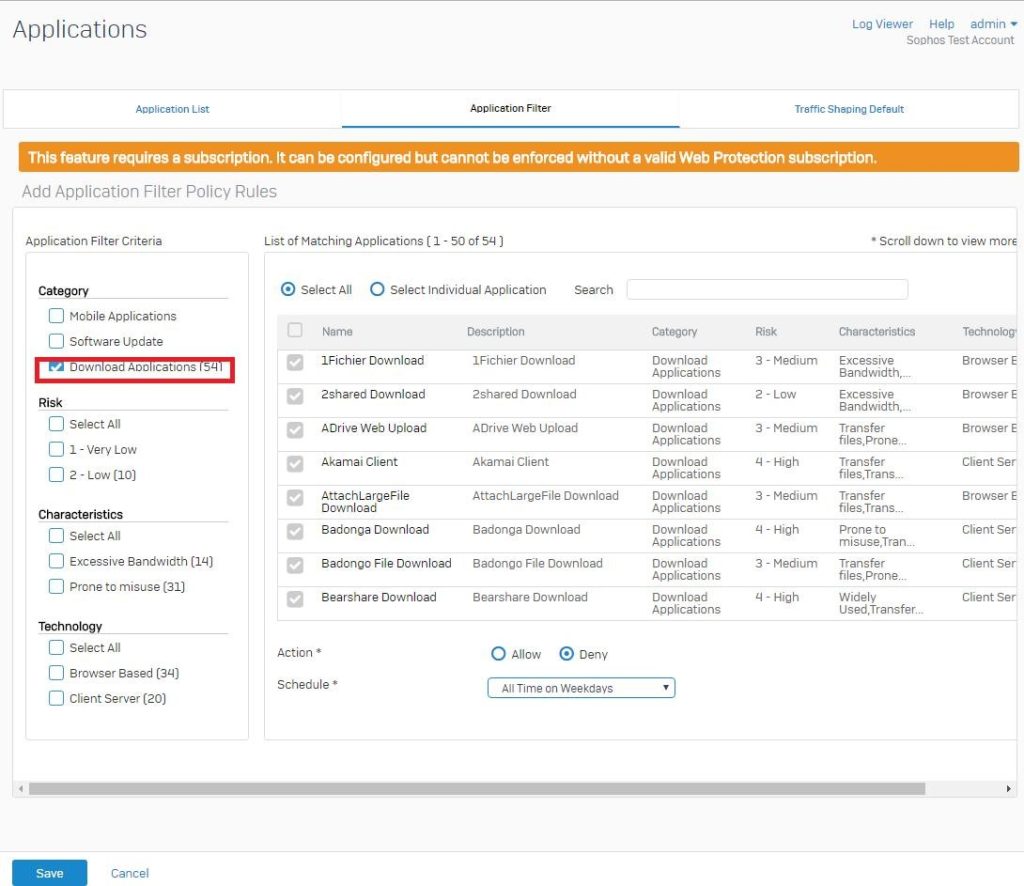This screenshot has height=886, width=1024.
Task: Open the Log Viewer link
Action: [881, 24]
